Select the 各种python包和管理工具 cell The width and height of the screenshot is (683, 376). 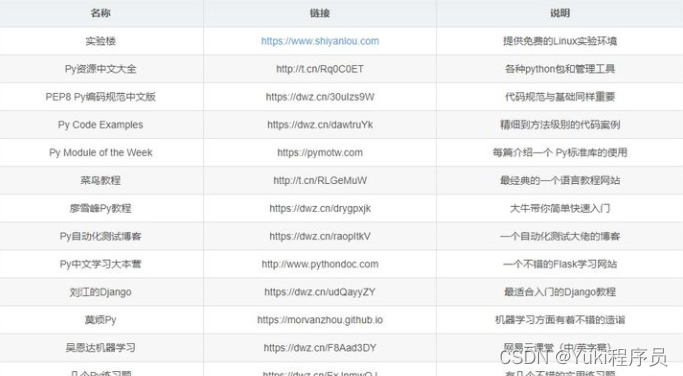[x=560, y=69]
